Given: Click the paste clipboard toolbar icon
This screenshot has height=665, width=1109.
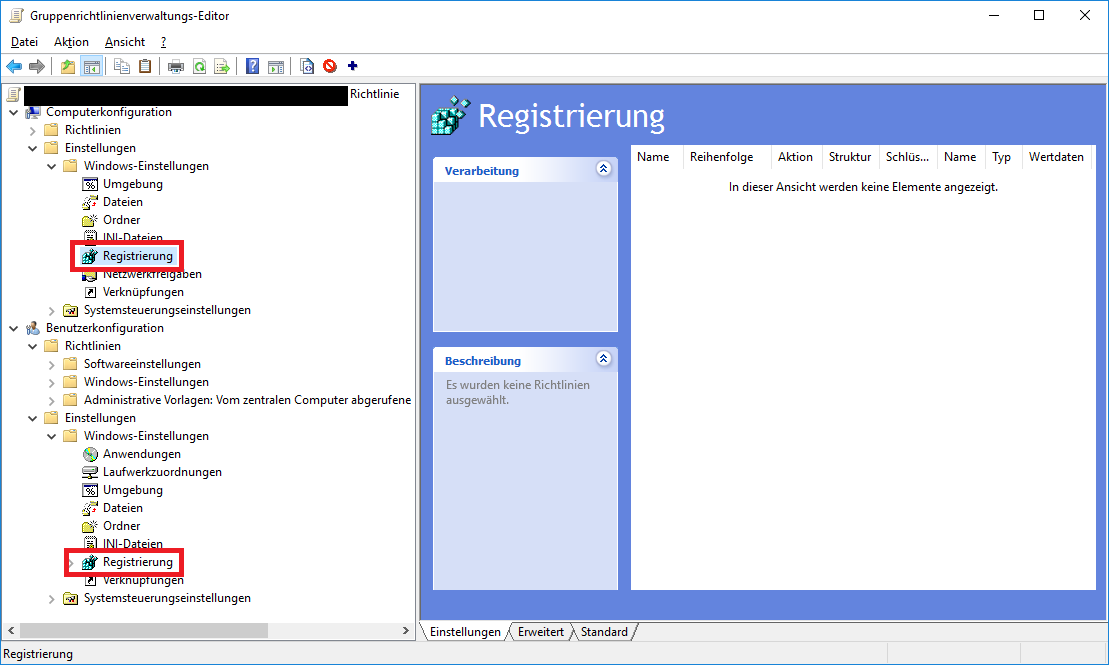Looking at the screenshot, I should pyautogui.click(x=145, y=66).
